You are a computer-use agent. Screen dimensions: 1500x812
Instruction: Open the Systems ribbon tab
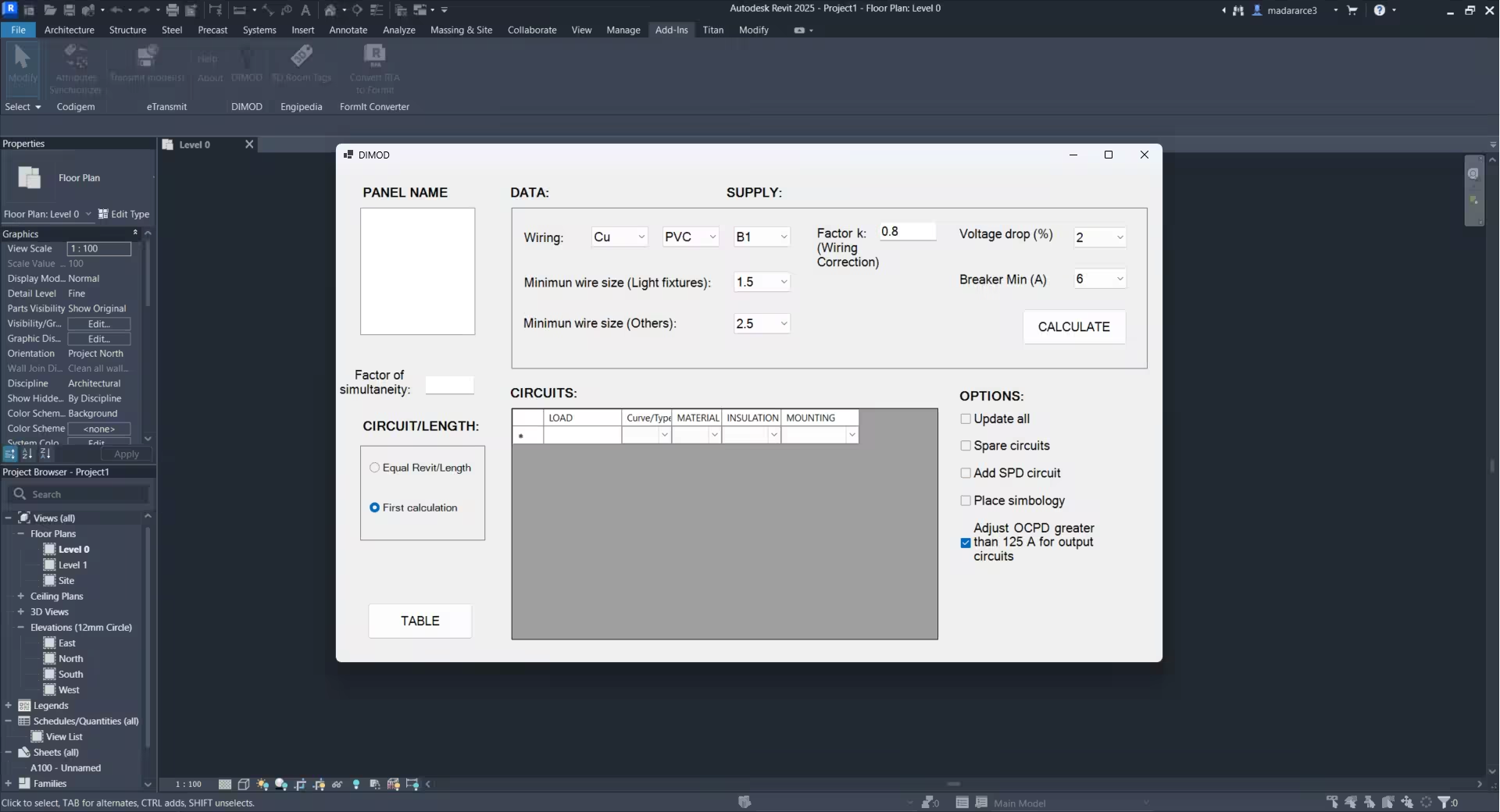point(259,30)
